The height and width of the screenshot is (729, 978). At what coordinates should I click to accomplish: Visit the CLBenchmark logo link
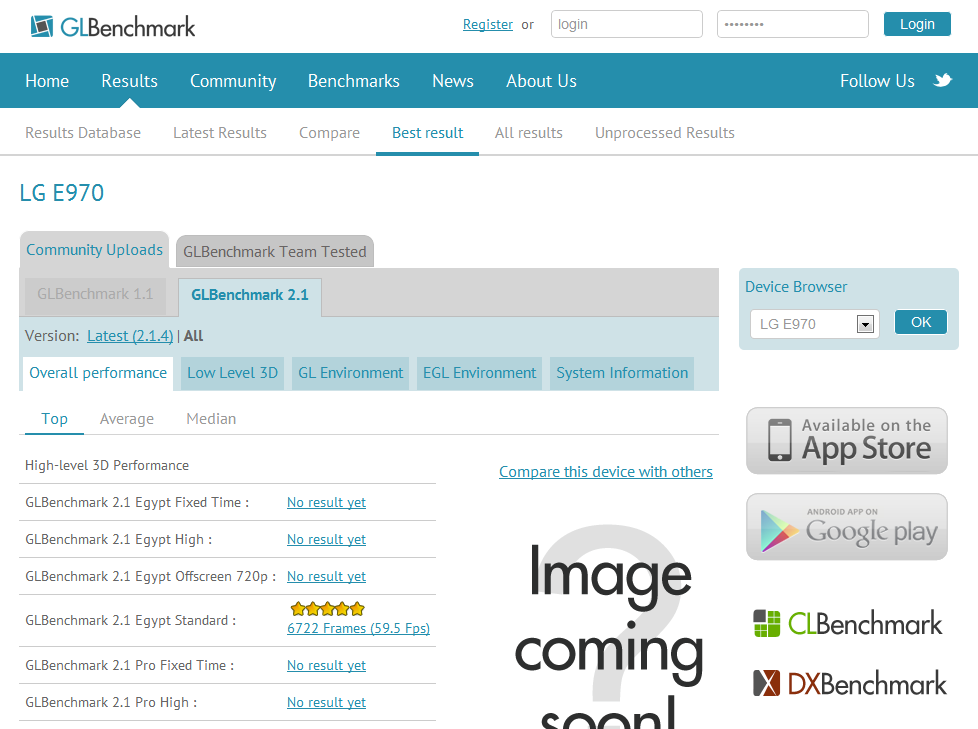point(848,624)
